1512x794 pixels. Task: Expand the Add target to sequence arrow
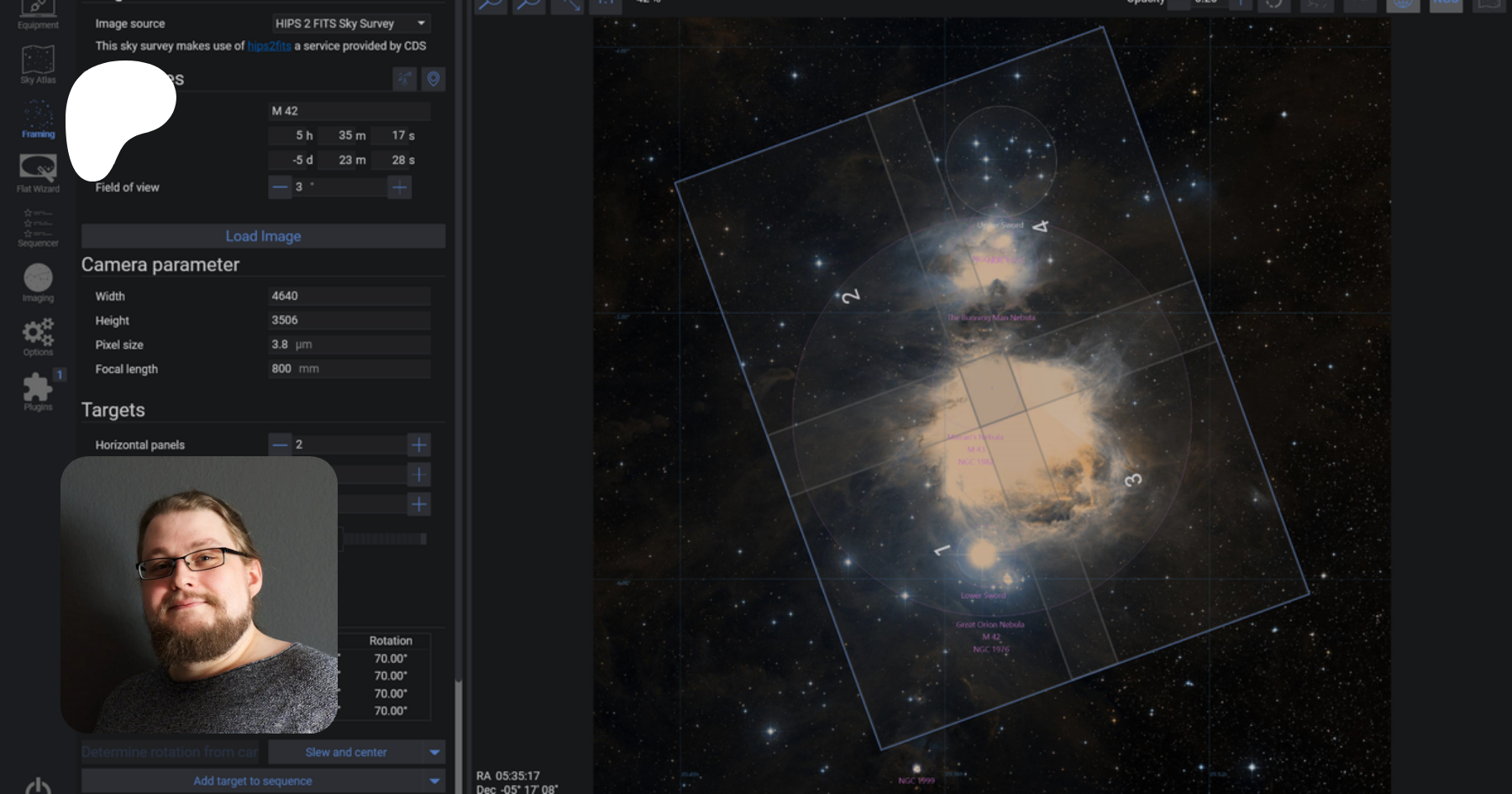click(435, 781)
